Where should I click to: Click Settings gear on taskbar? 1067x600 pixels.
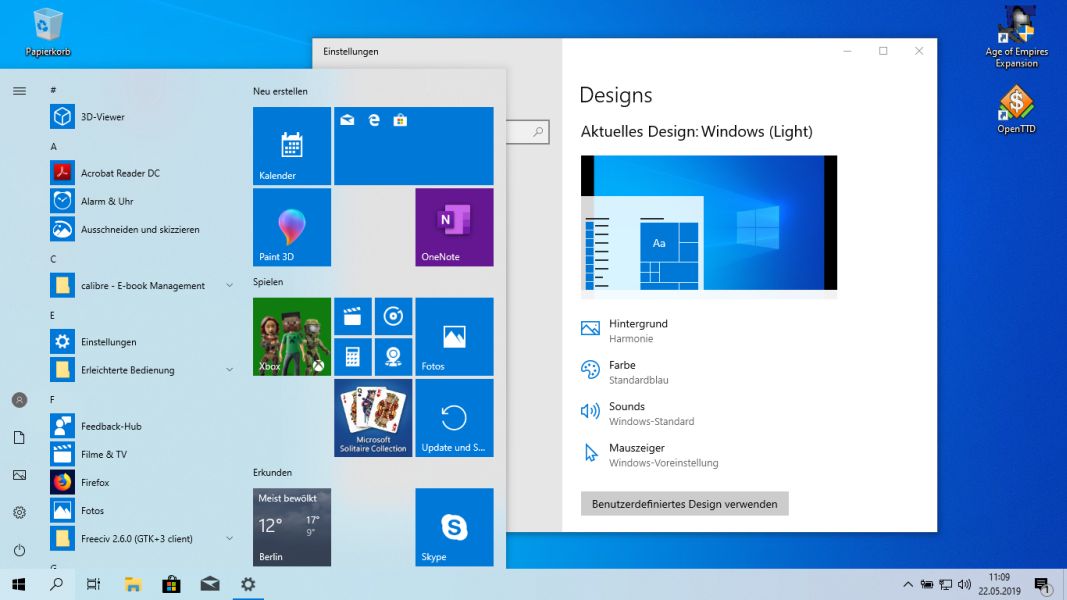pyautogui.click(x=248, y=584)
